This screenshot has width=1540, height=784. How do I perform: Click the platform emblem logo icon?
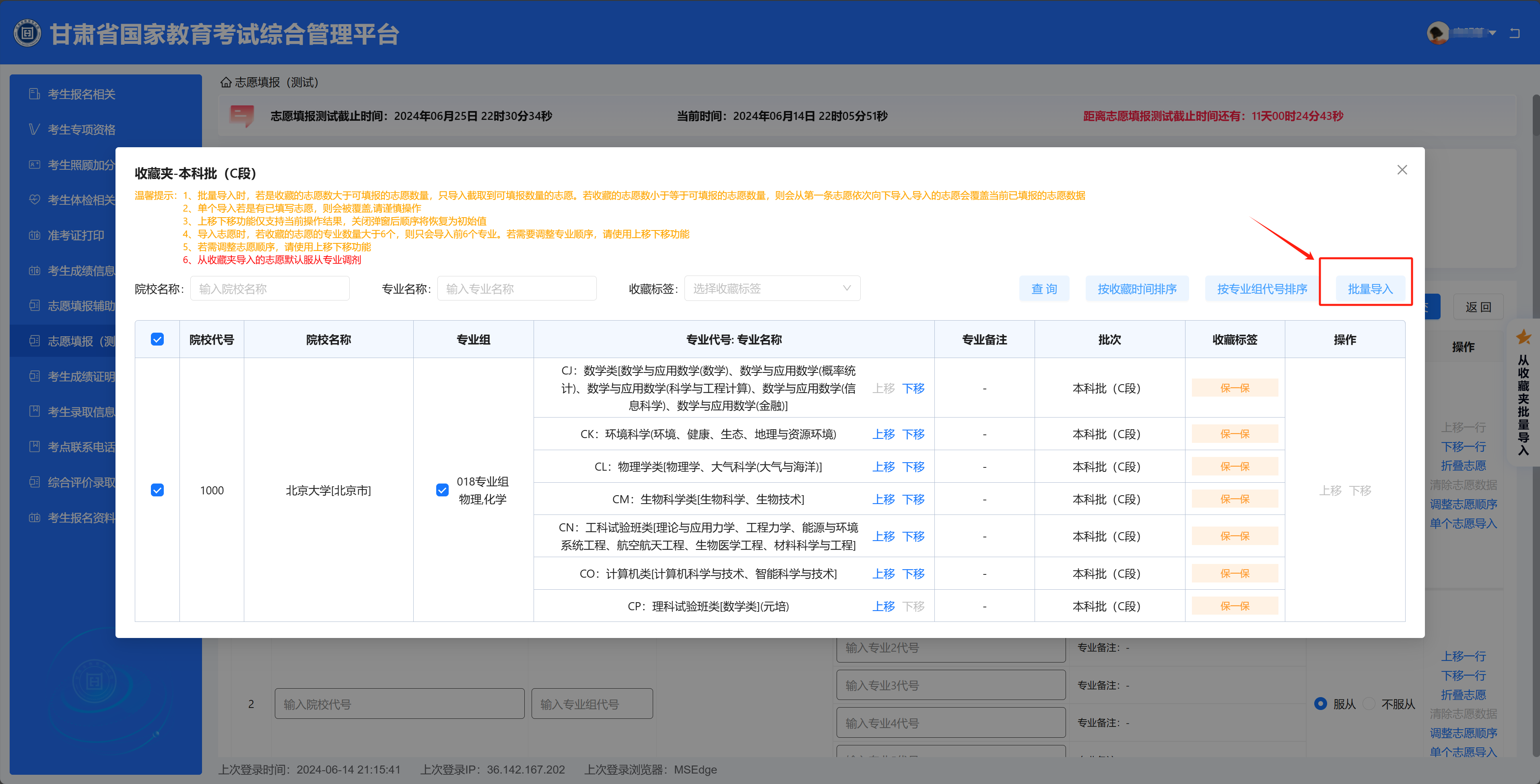click(x=27, y=33)
